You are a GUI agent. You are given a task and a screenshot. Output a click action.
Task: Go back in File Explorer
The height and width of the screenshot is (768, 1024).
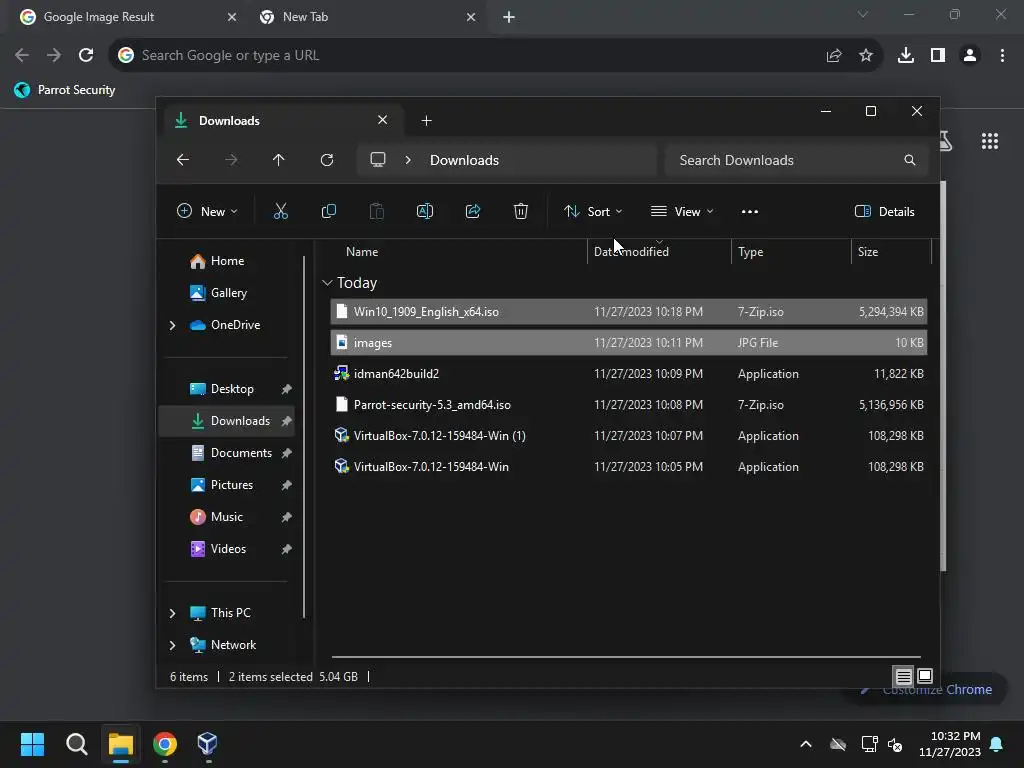pos(183,160)
